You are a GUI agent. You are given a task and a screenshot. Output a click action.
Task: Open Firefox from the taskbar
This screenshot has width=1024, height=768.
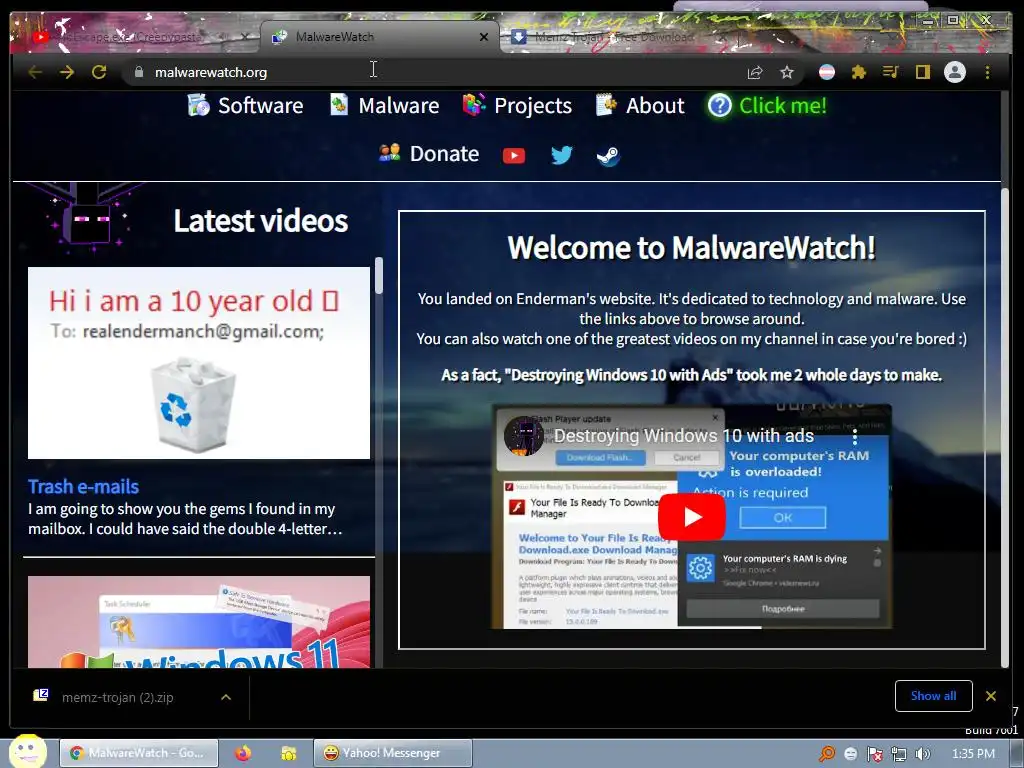point(243,753)
